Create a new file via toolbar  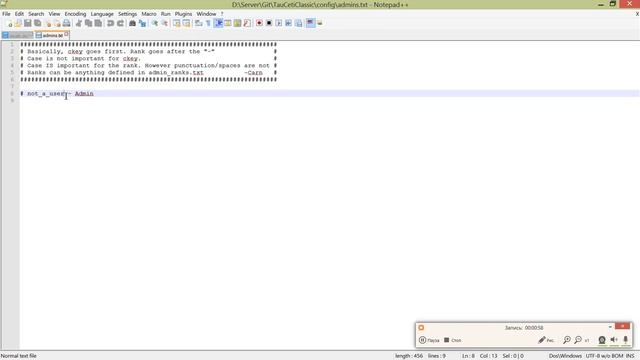click(9, 23)
